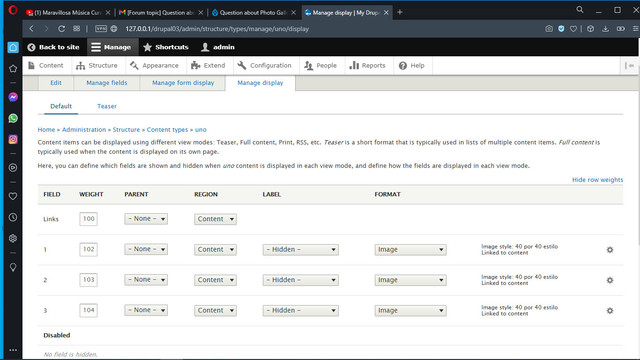The width and height of the screenshot is (640, 360).
Task: Reload the current page
Action: [61, 29]
